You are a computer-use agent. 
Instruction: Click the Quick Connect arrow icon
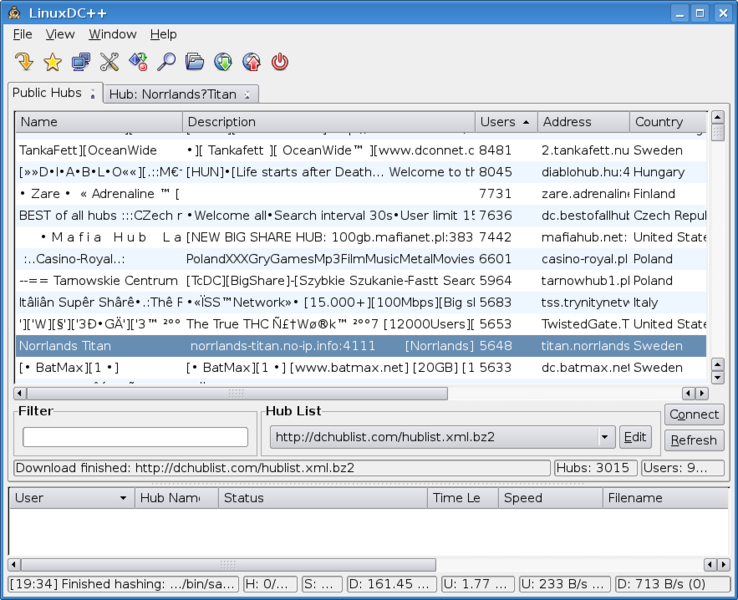click(x=24, y=62)
